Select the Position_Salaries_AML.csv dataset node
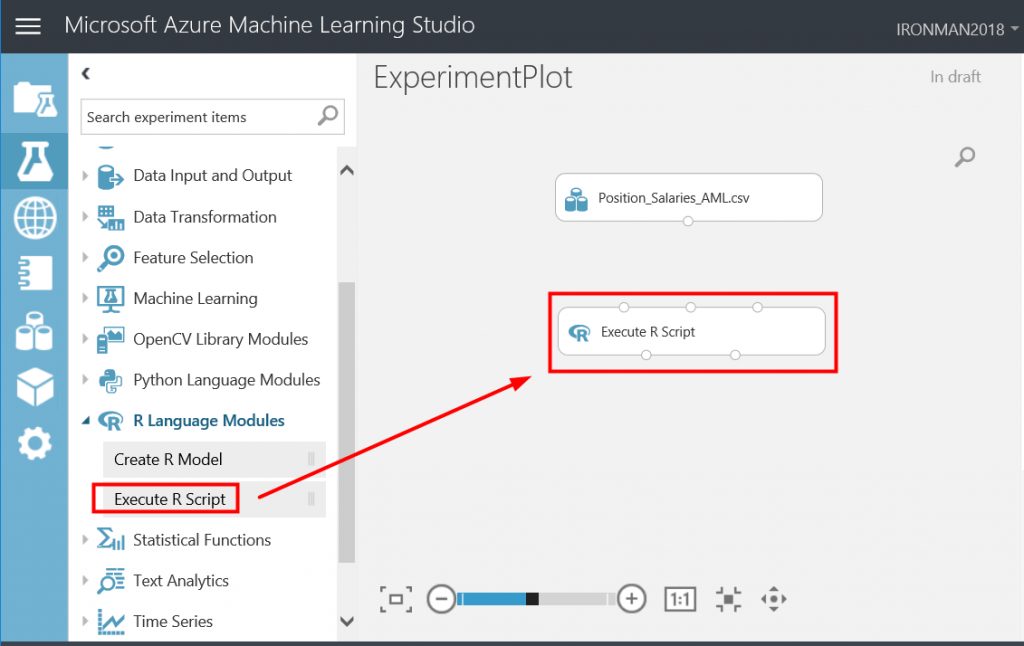 click(688, 197)
